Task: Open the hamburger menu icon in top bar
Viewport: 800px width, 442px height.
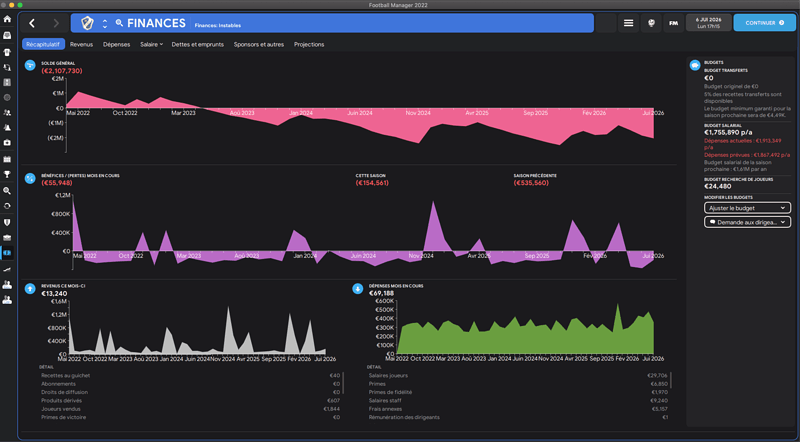Action: [x=628, y=22]
